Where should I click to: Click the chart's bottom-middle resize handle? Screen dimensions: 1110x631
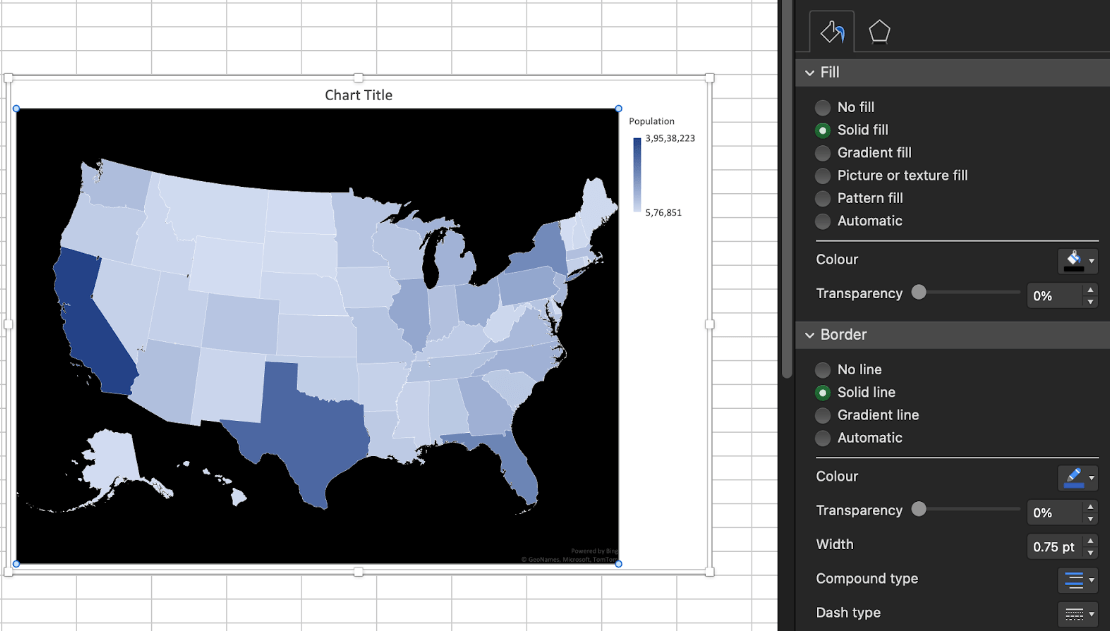[358, 572]
